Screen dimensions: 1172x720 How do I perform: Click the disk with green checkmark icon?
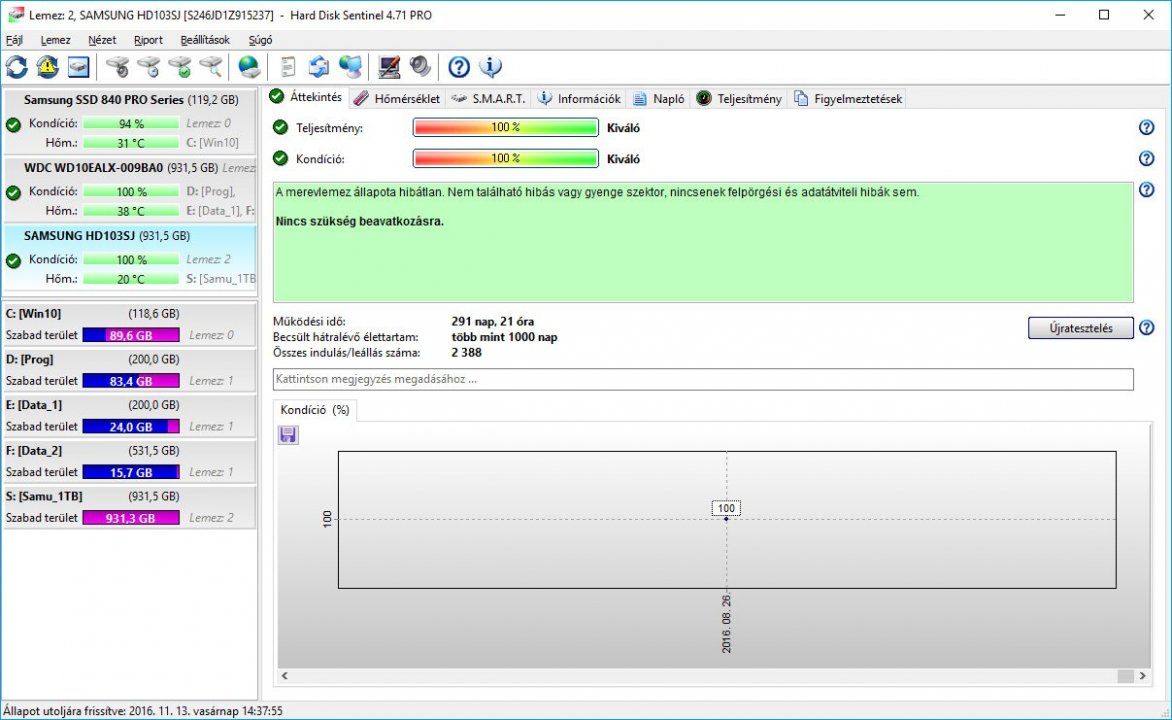(x=180, y=67)
